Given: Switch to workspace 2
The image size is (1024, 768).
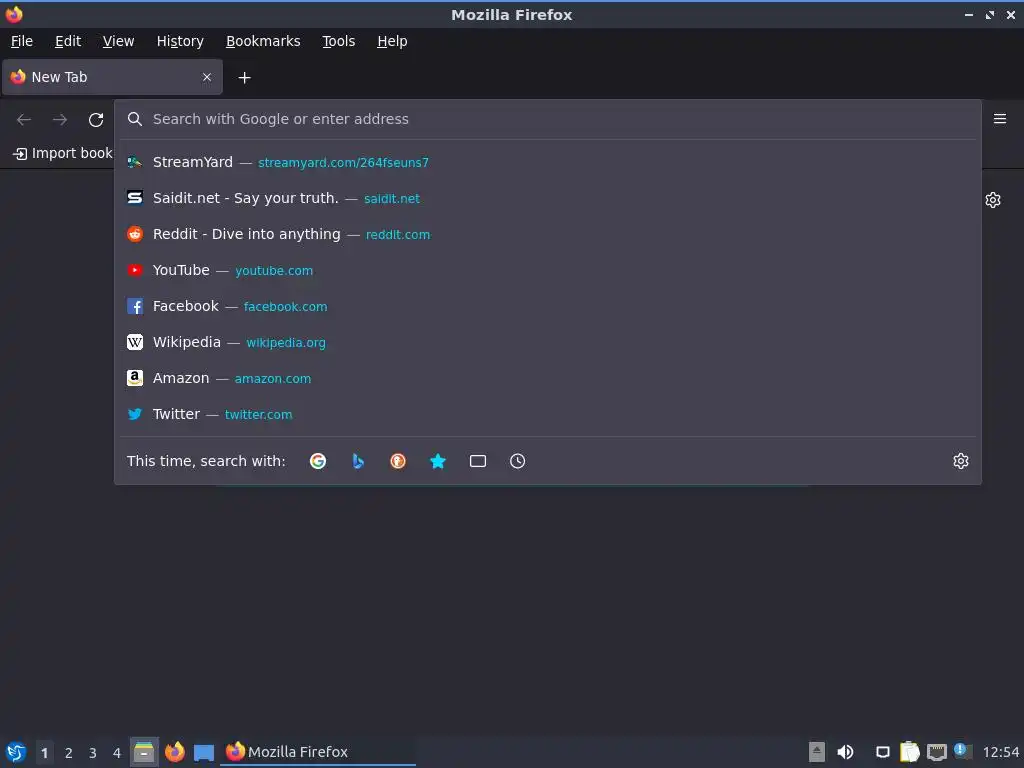Looking at the screenshot, I should point(69,753).
